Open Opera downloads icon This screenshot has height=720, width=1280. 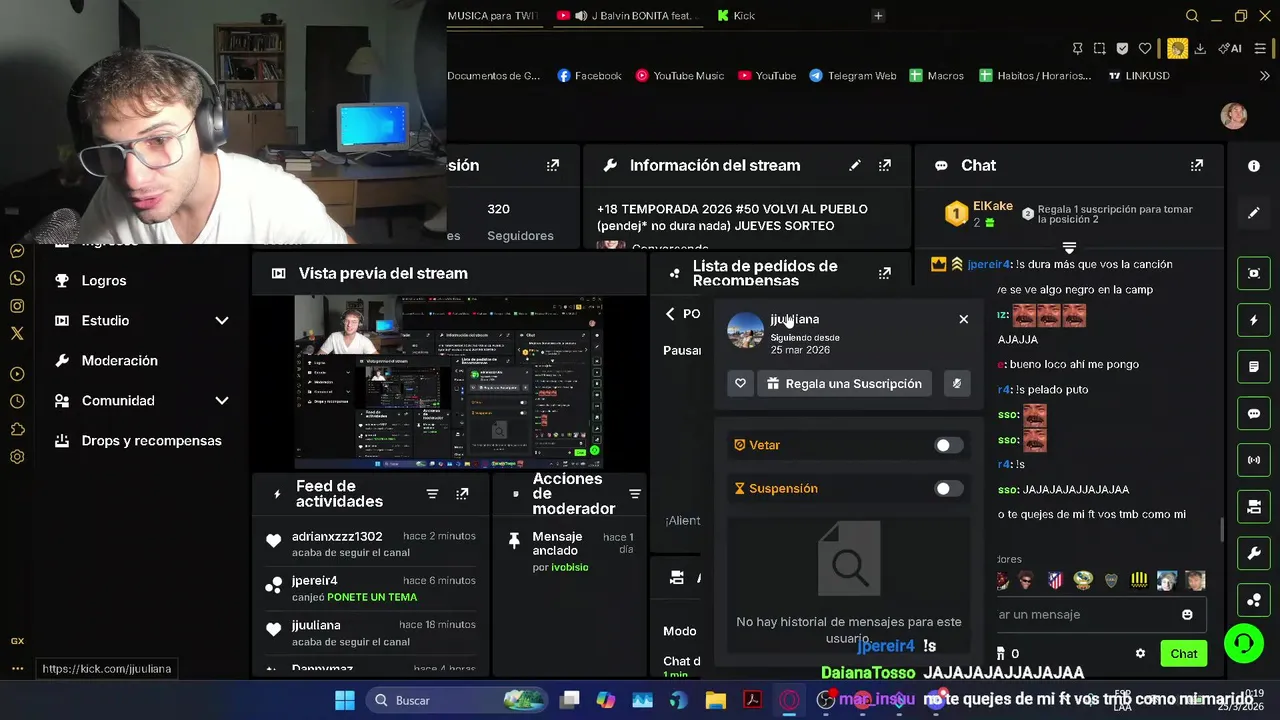[x=1200, y=48]
